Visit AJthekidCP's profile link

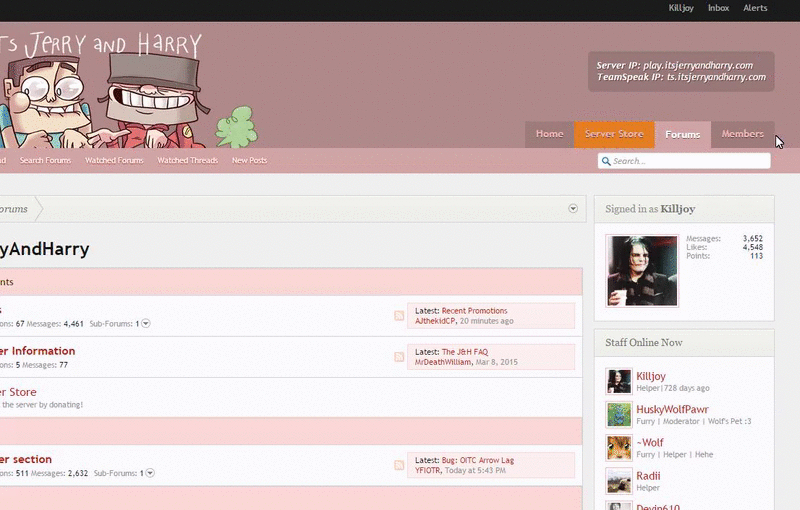435,321
